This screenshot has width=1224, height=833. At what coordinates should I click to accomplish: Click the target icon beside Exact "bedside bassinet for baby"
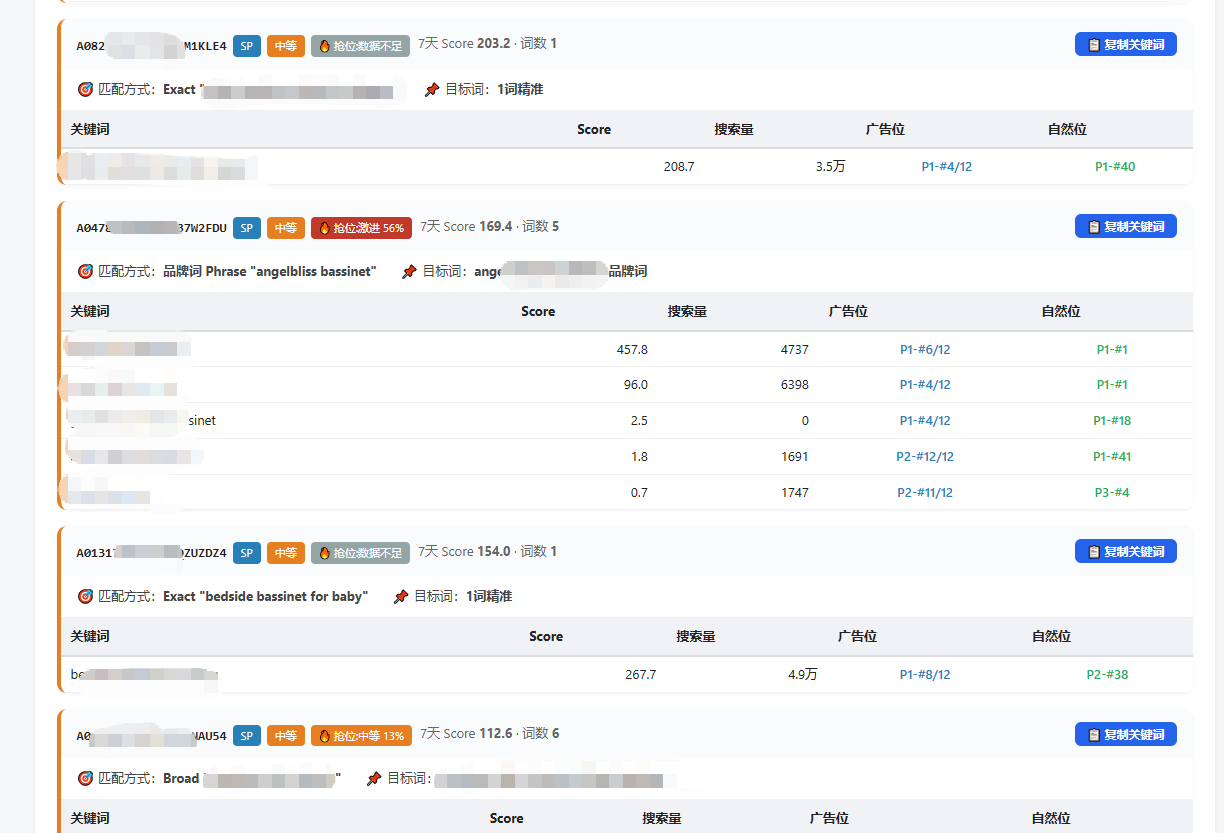[x=85, y=596]
